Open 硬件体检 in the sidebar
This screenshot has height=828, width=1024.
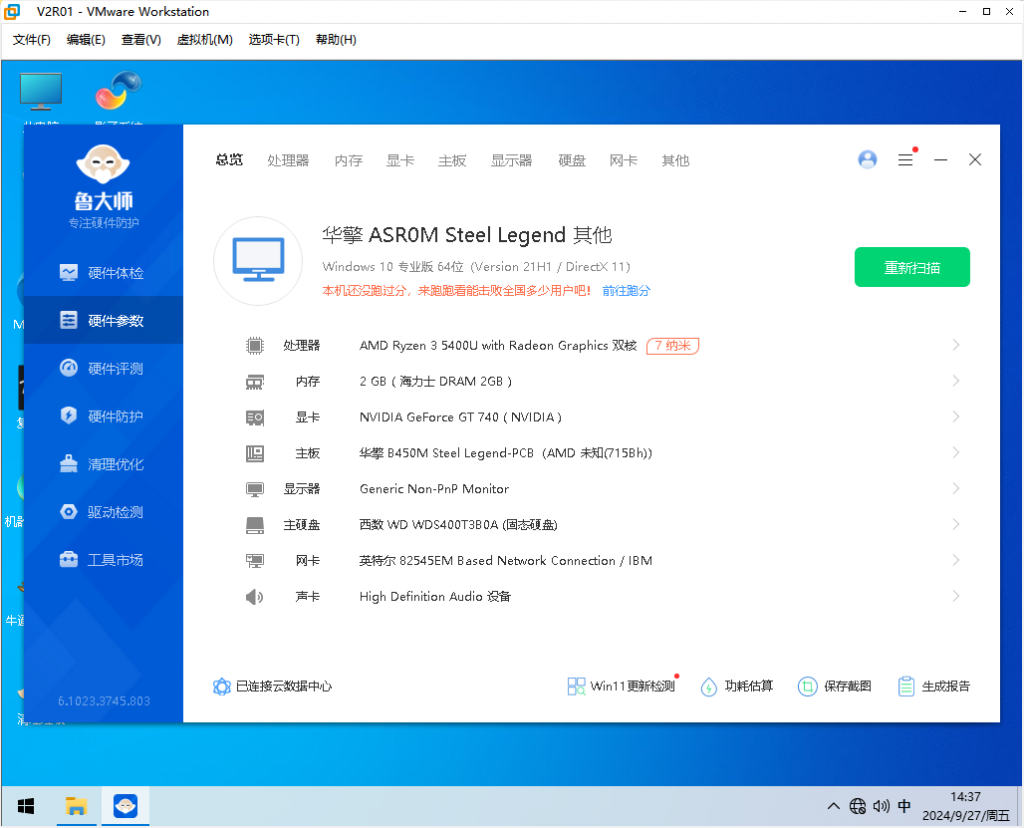102,273
